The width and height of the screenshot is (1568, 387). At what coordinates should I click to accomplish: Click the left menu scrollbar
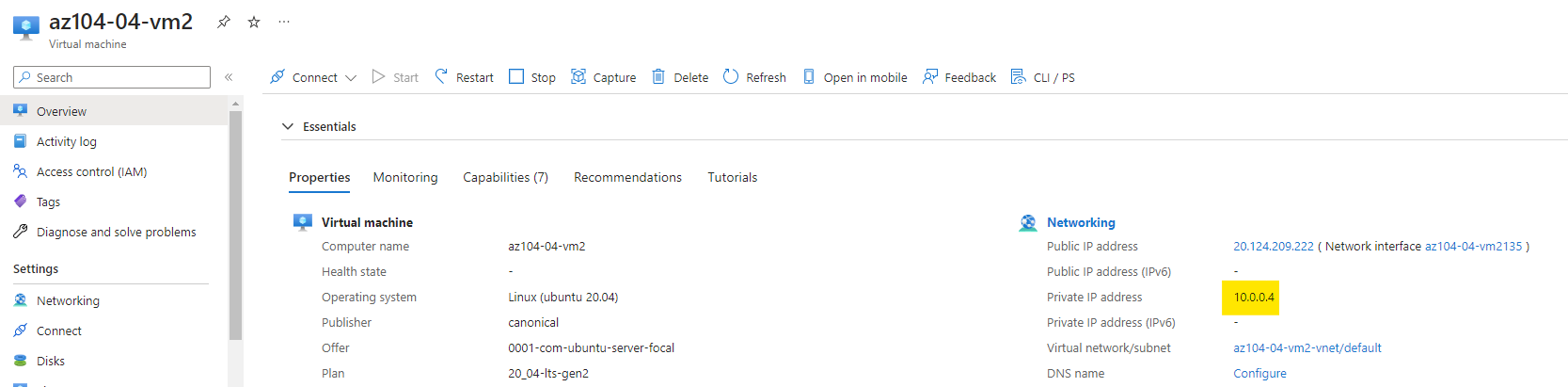(x=235, y=225)
